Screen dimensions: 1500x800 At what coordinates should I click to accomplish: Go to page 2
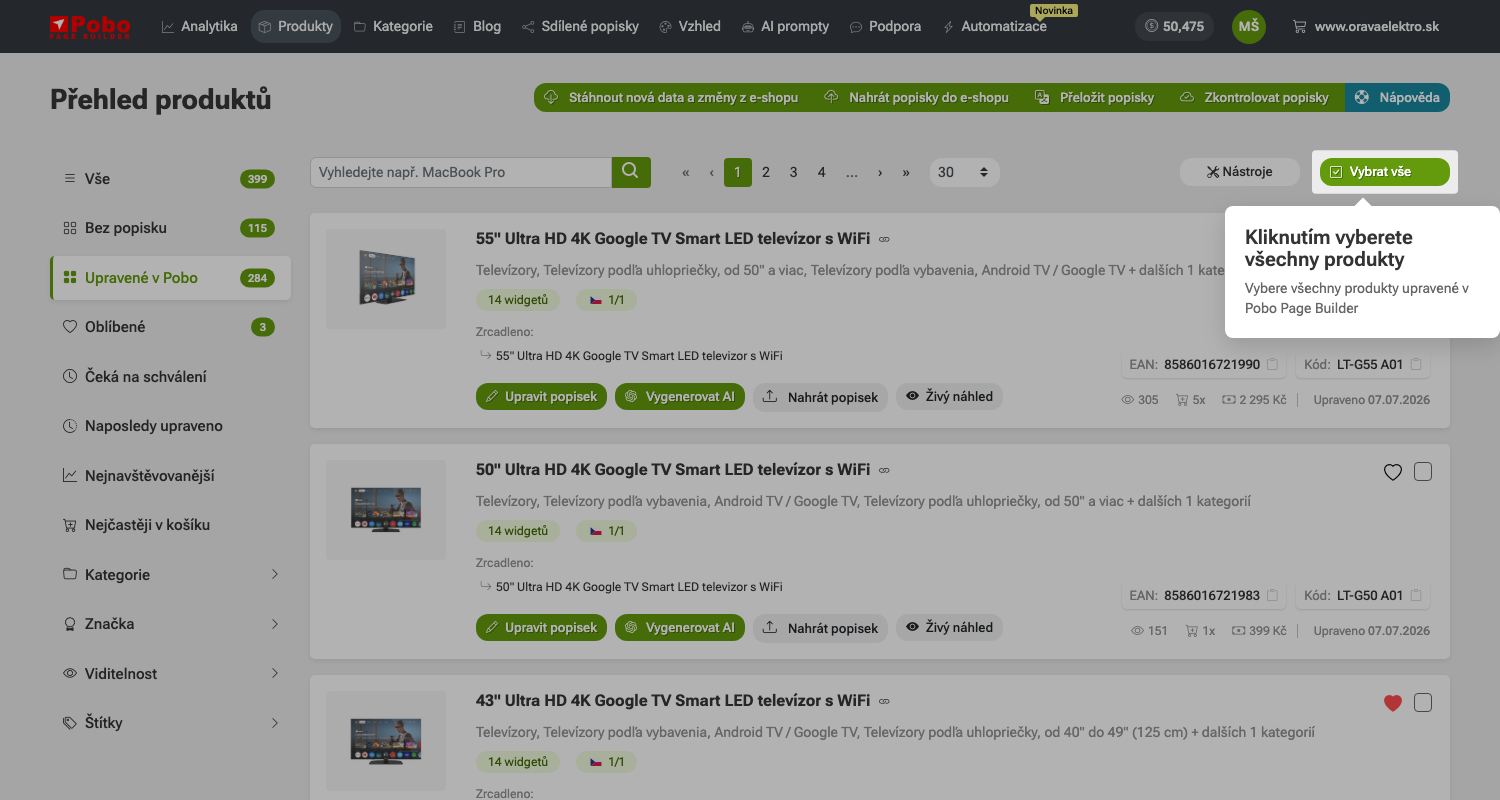tap(766, 172)
